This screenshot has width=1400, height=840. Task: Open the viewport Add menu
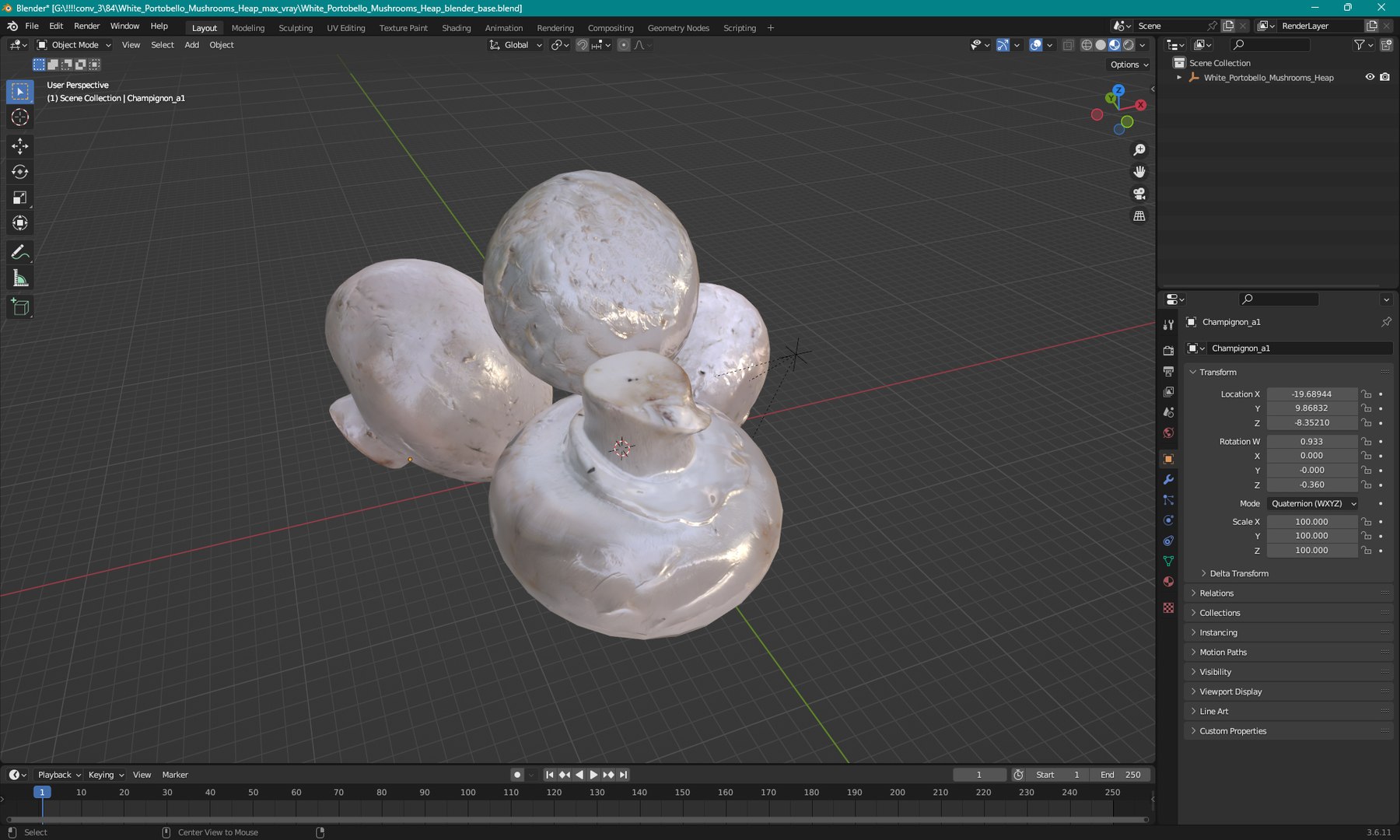coord(191,45)
